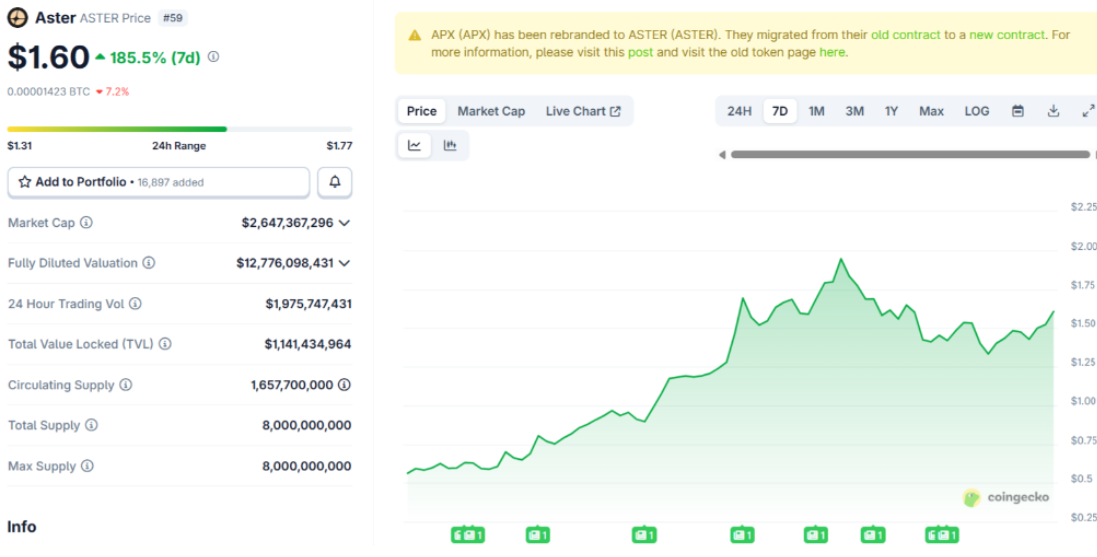The width and height of the screenshot is (1097, 557).
Task: Download chart data icon
Action: tap(1053, 111)
